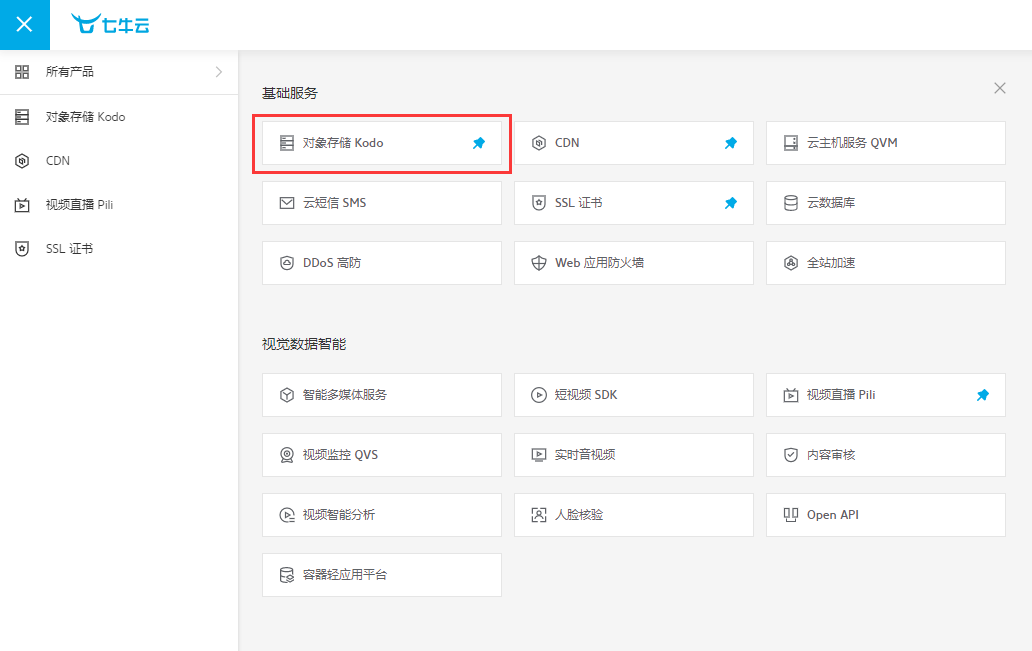This screenshot has height=651, width=1032.
Task: Select 内容审核 text
Action: [831, 455]
